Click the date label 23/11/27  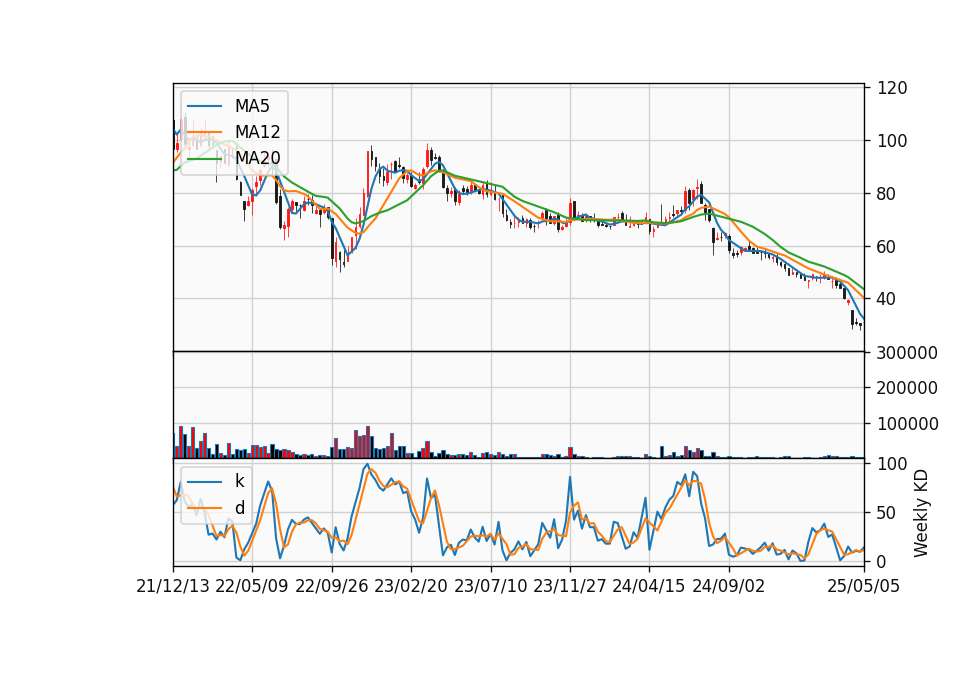pos(569,586)
